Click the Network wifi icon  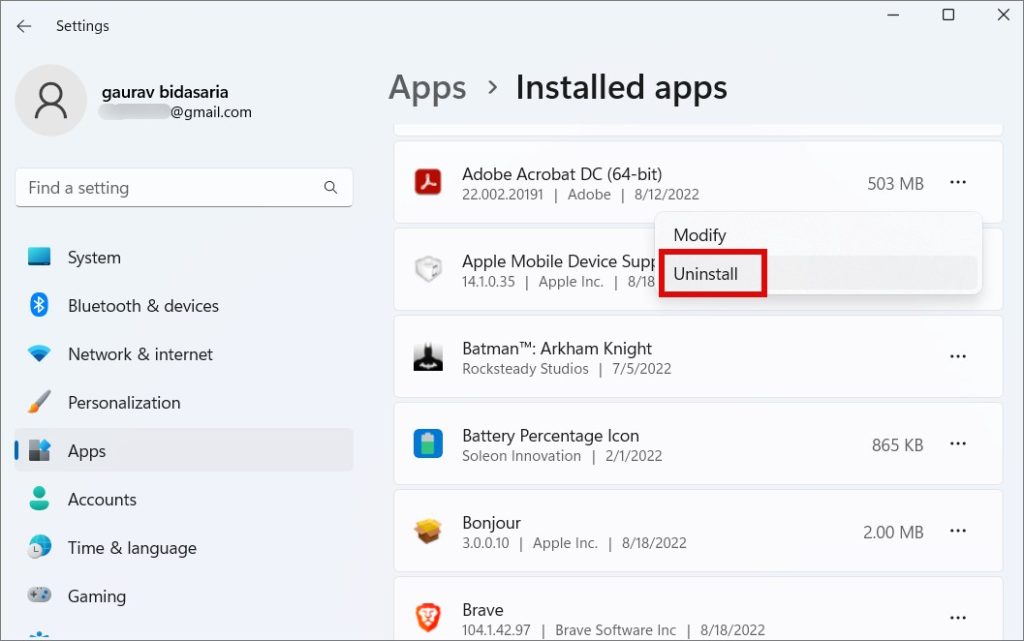(39, 354)
